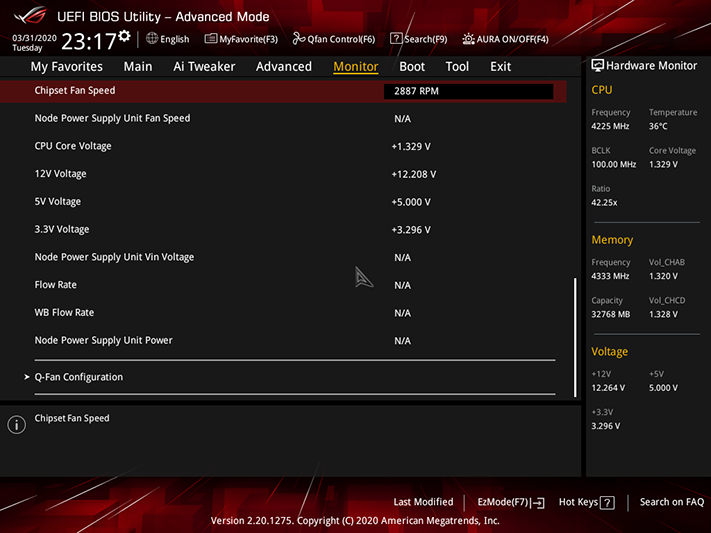Click the info icon beside the help text
Image resolution: width=711 pixels, height=533 pixels.
click(17, 425)
